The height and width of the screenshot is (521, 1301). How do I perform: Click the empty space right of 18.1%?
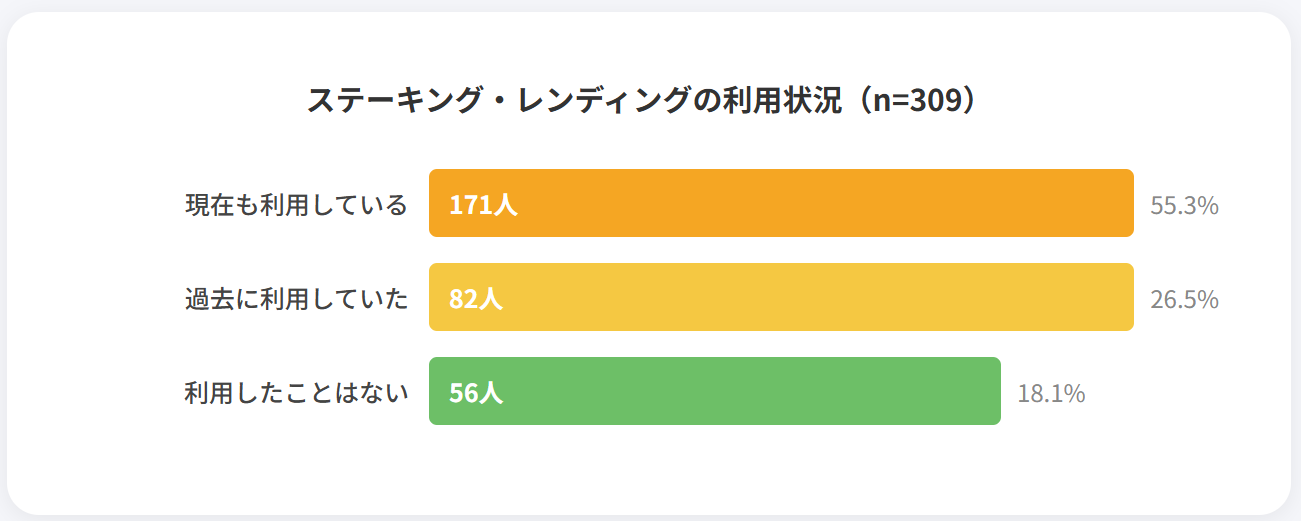tap(1180, 393)
